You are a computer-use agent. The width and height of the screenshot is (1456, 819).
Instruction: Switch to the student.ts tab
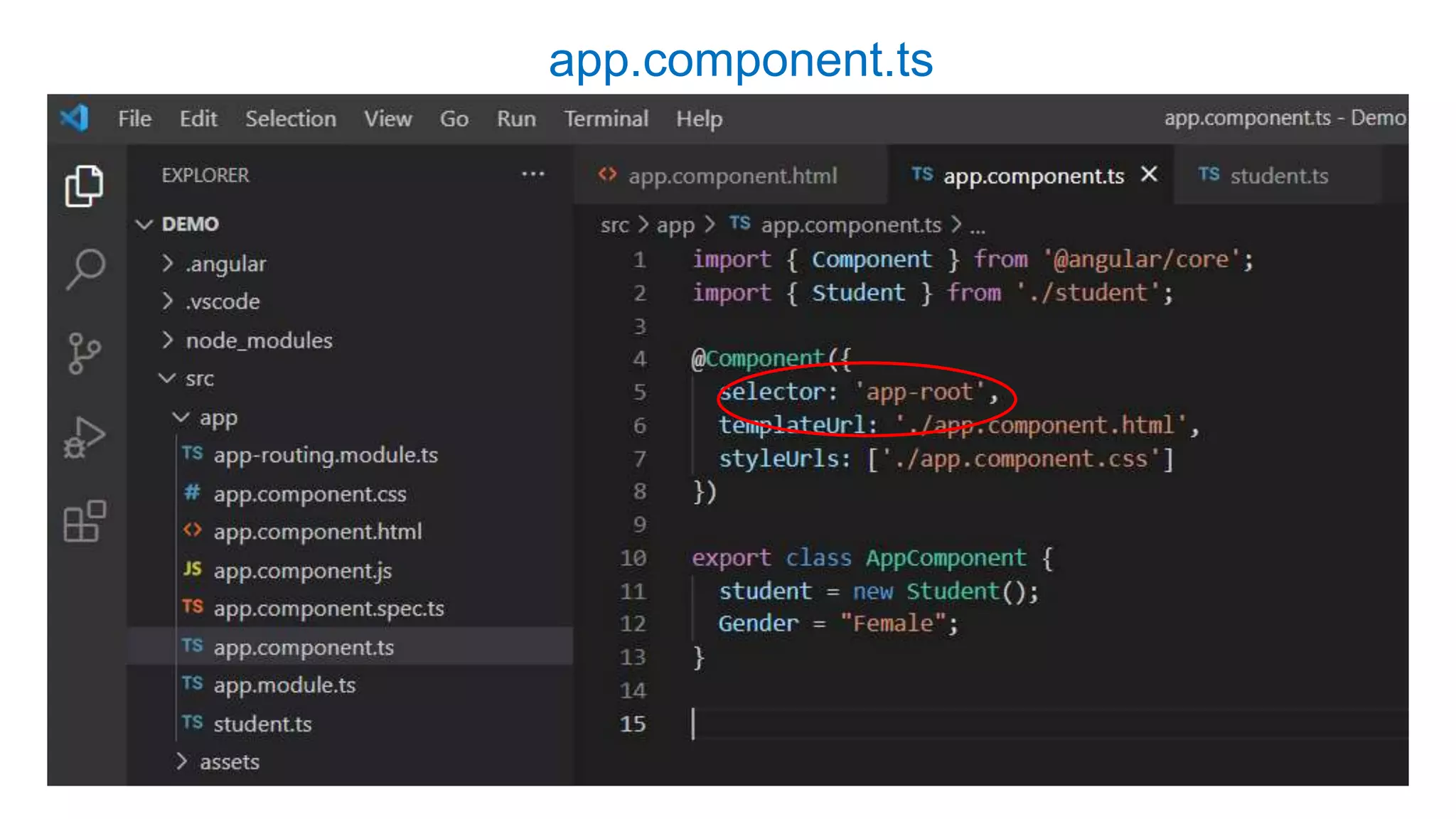tap(1278, 175)
